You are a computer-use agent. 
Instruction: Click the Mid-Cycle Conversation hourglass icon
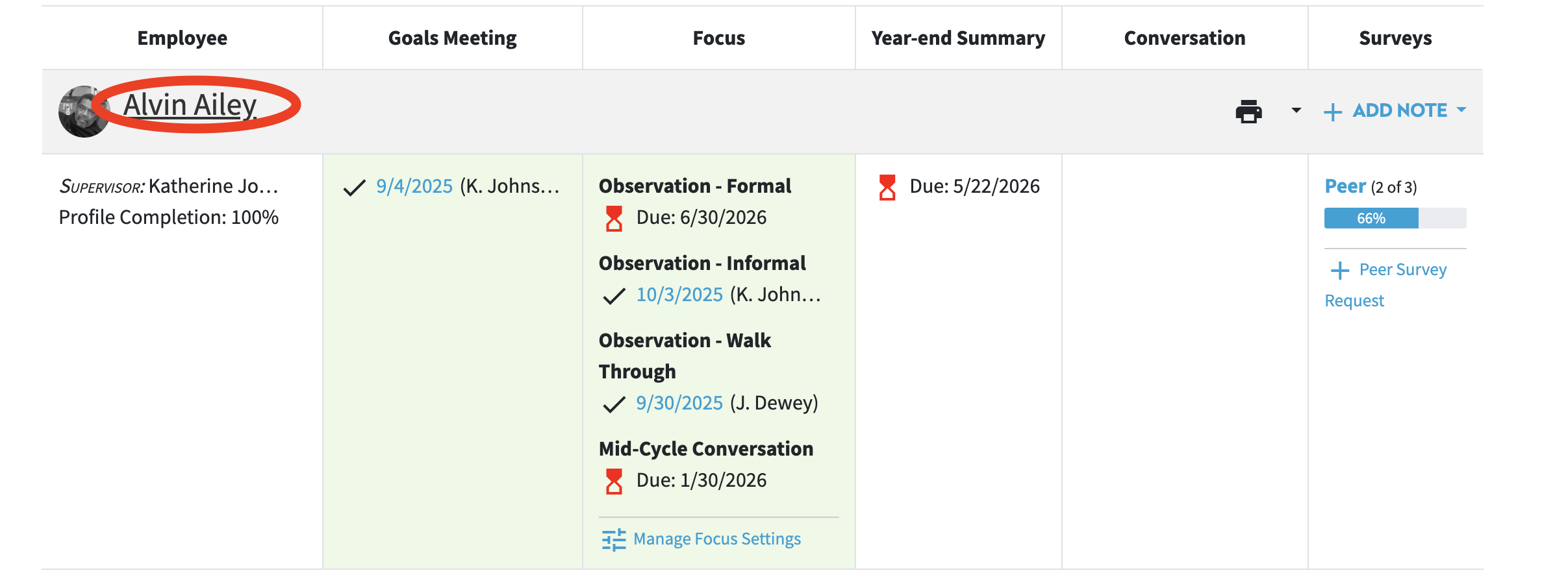[614, 482]
